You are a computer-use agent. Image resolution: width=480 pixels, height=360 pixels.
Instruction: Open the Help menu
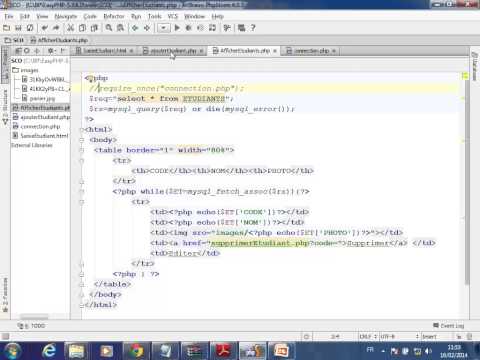coord(217,16)
